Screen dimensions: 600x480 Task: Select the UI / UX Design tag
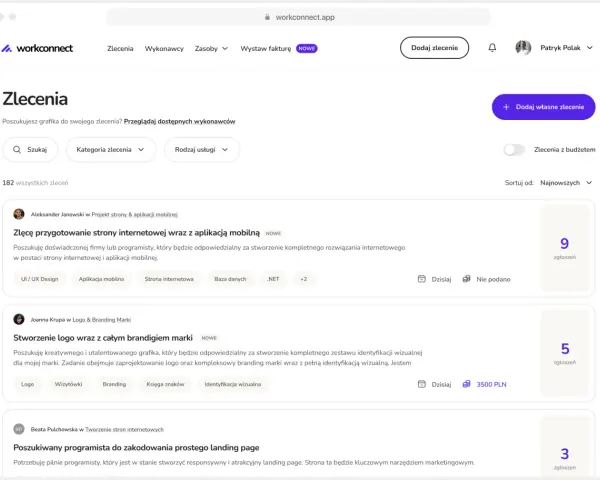(40, 279)
